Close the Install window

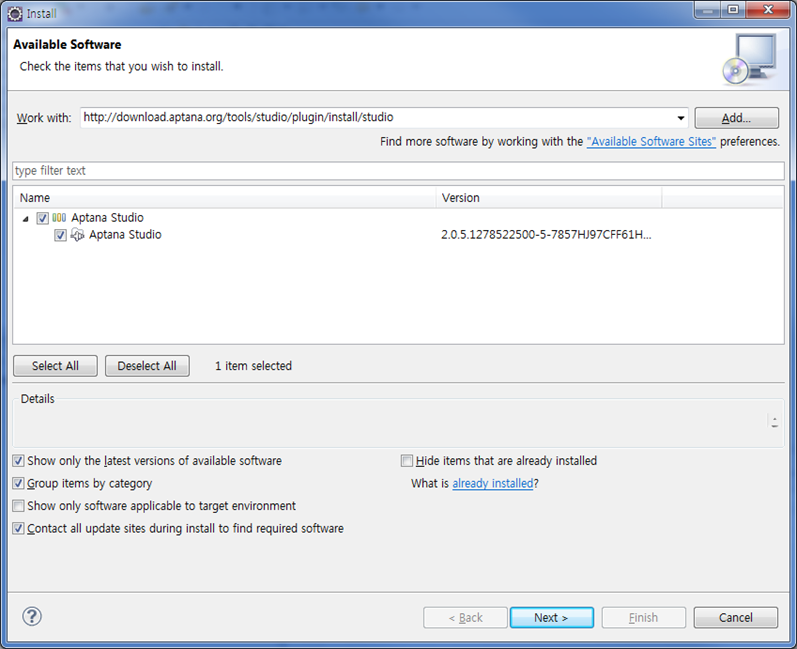pos(768,9)
